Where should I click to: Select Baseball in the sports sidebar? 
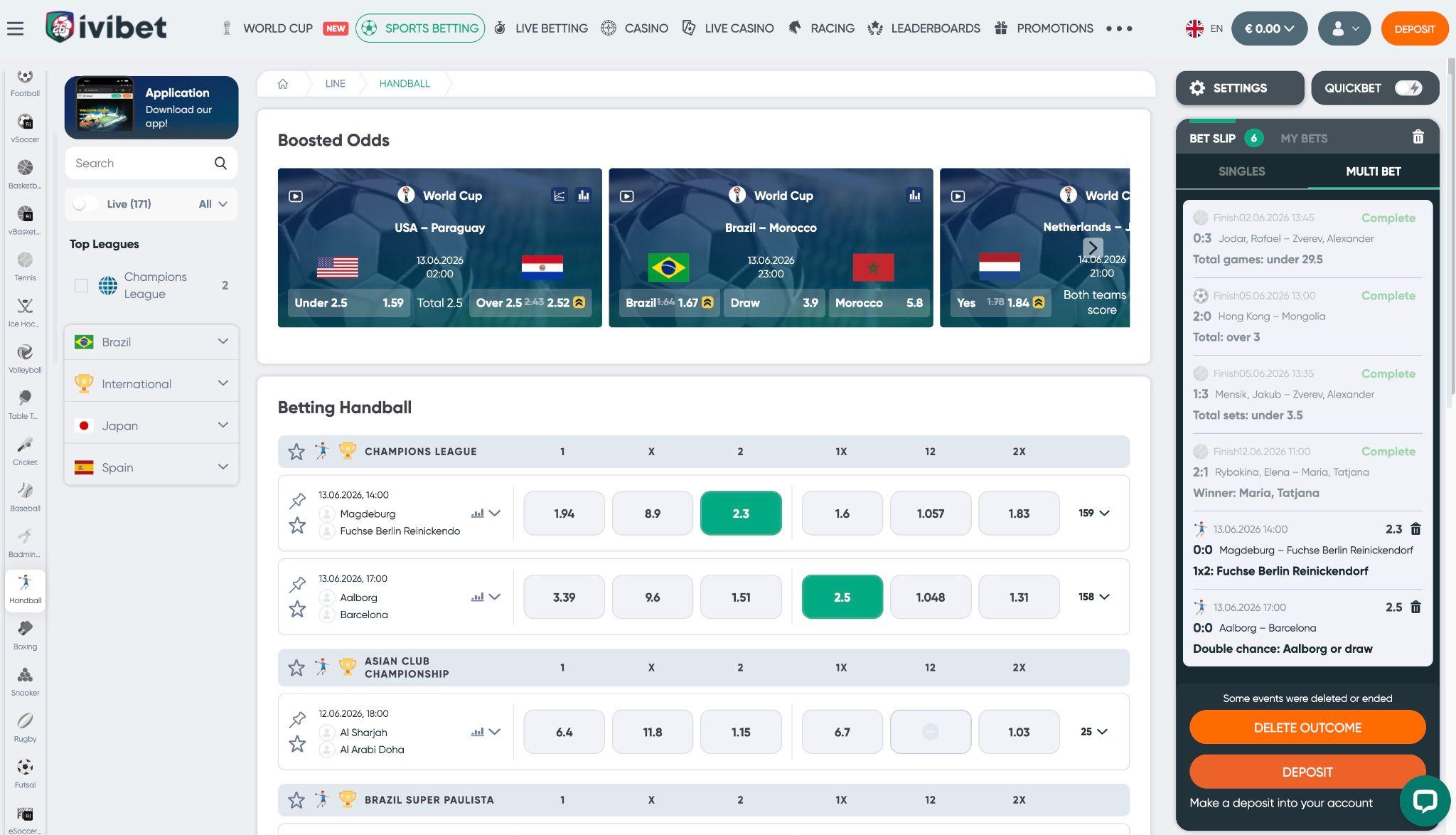point(25,498)
